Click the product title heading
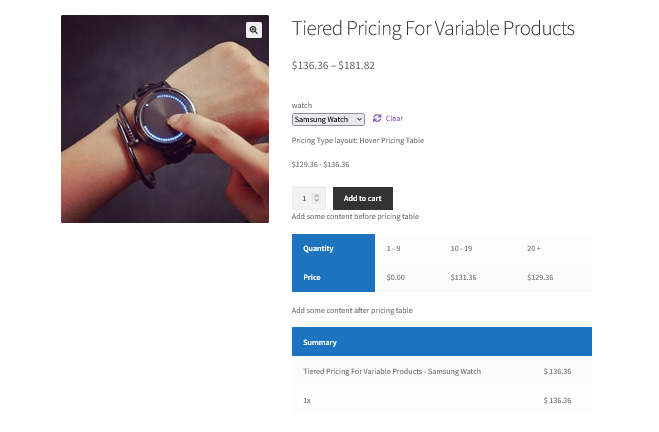This screenshot has width=659, height=432. [433, 29]
